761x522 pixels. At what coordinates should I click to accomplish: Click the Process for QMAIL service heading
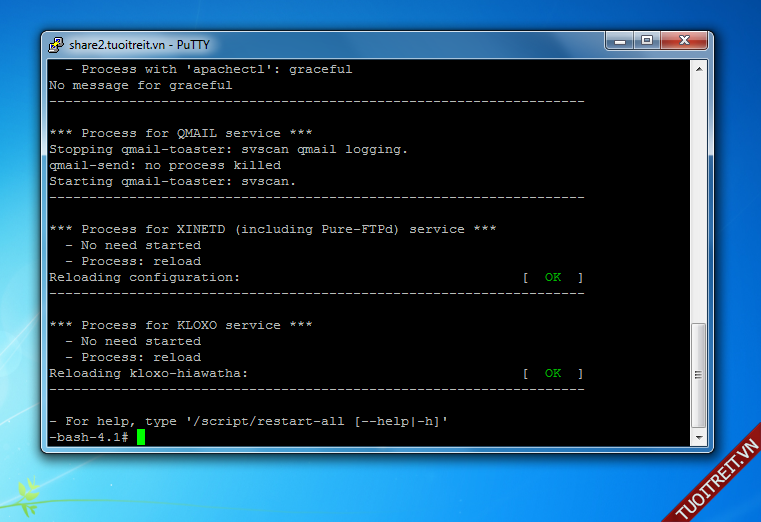click(180, 133)
